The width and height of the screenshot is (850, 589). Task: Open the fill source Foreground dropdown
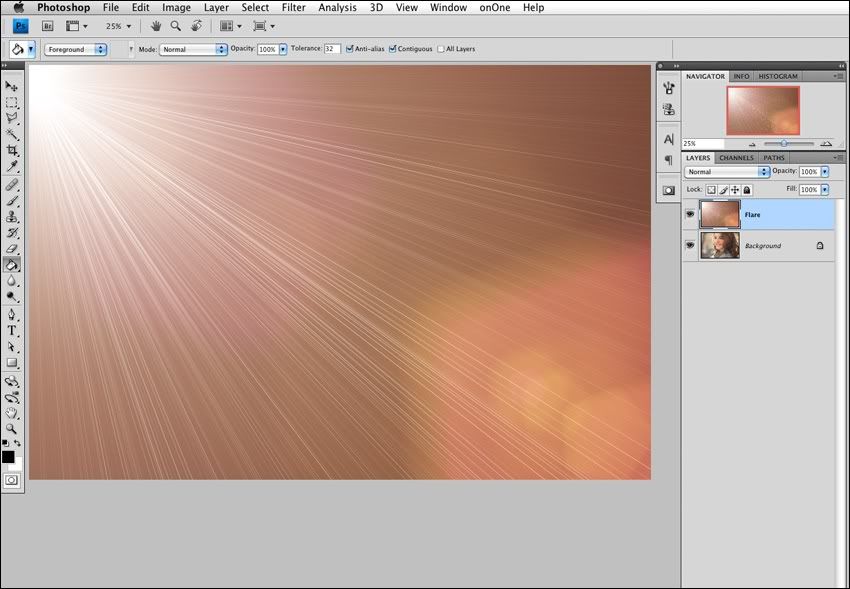point(75,49)
